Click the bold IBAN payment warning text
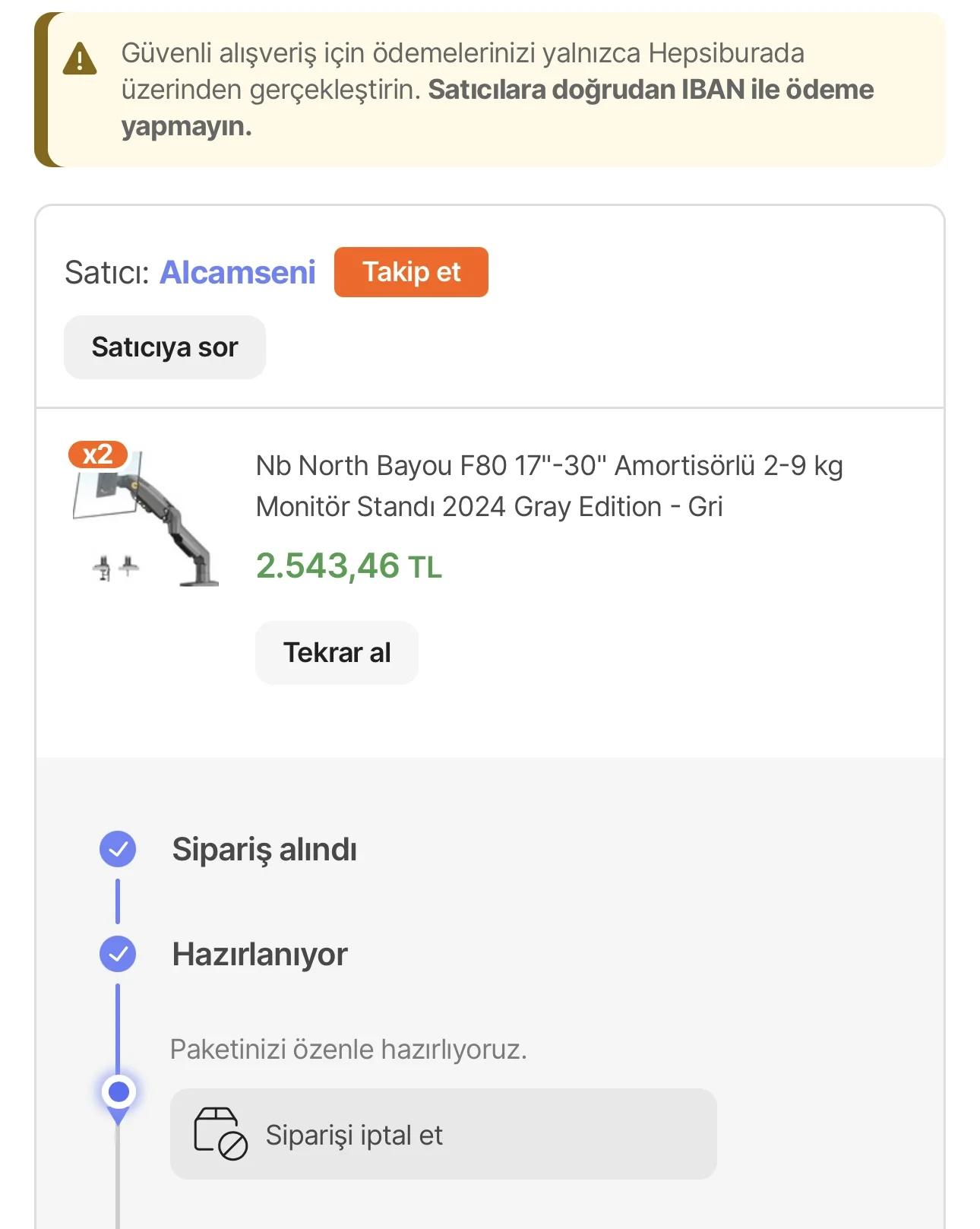980x1229 pixels. [650, 90]
